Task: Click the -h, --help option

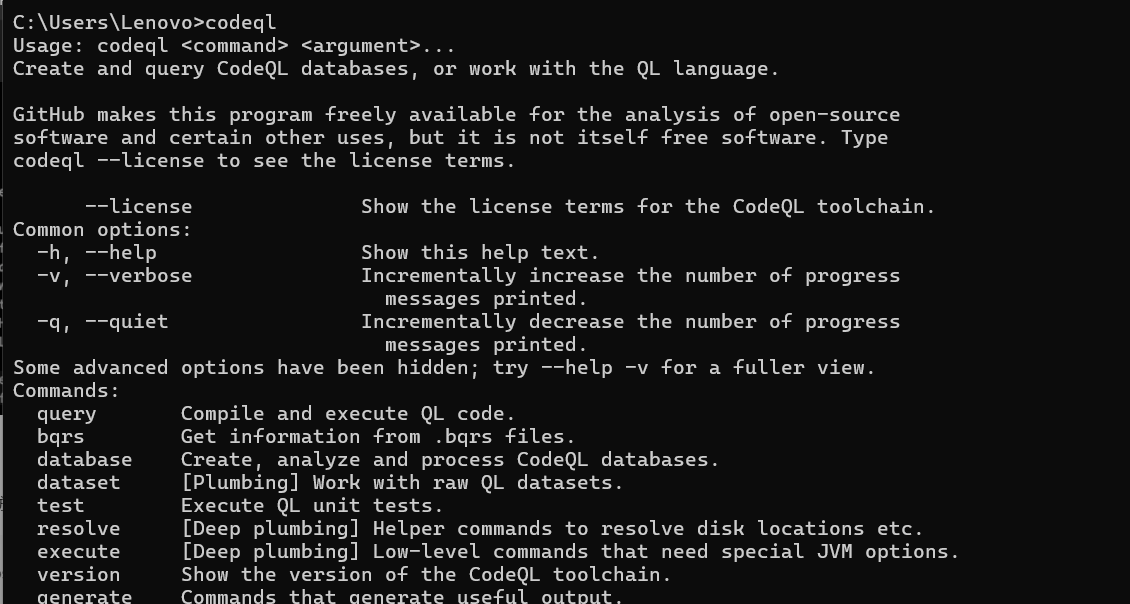Action: [96, 253]
